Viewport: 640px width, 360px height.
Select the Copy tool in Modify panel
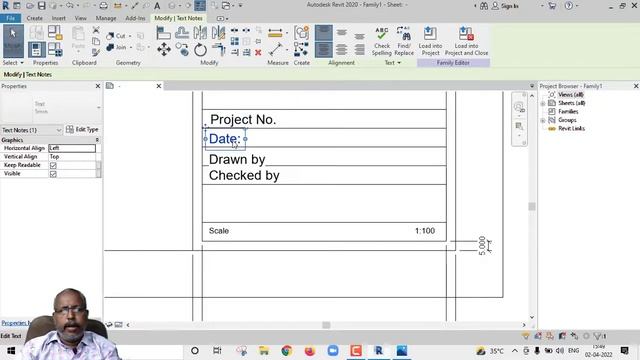182,50
